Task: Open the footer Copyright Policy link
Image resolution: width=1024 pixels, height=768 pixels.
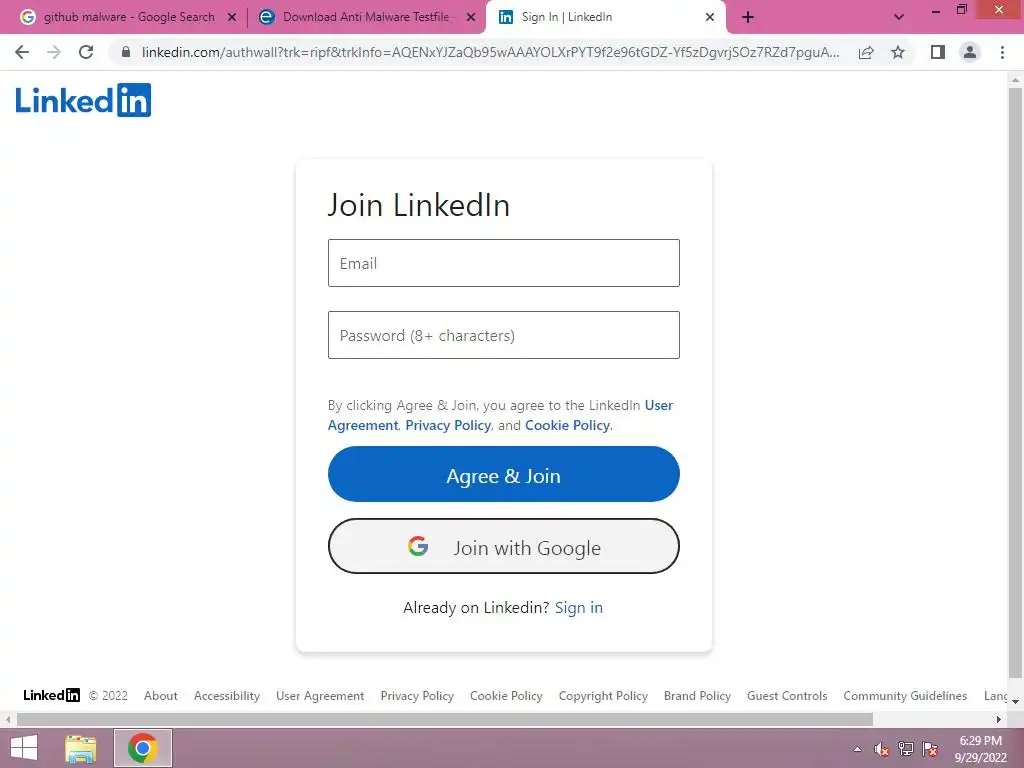Action: pos(603,696)
